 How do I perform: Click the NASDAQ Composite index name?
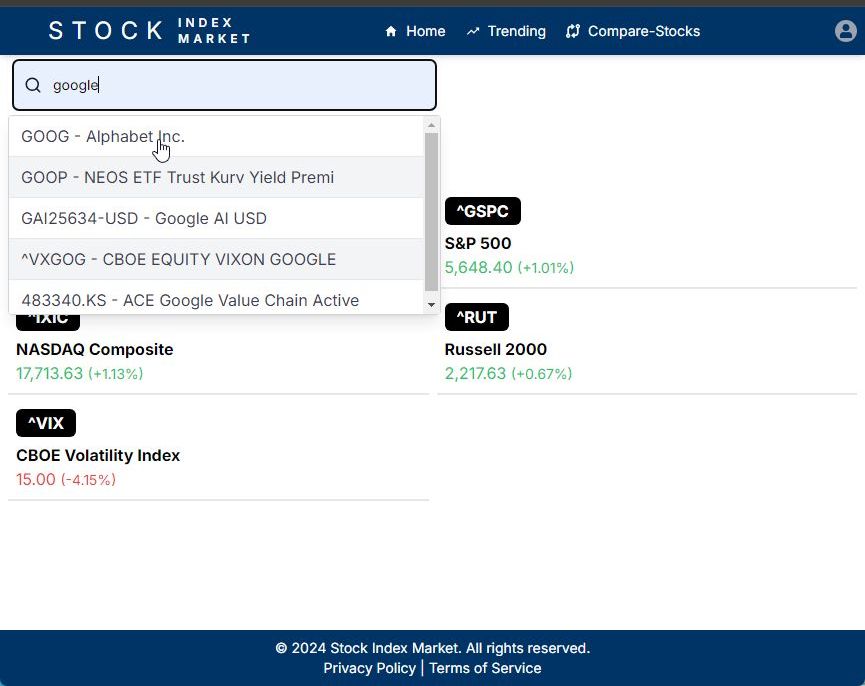point(94,349)
